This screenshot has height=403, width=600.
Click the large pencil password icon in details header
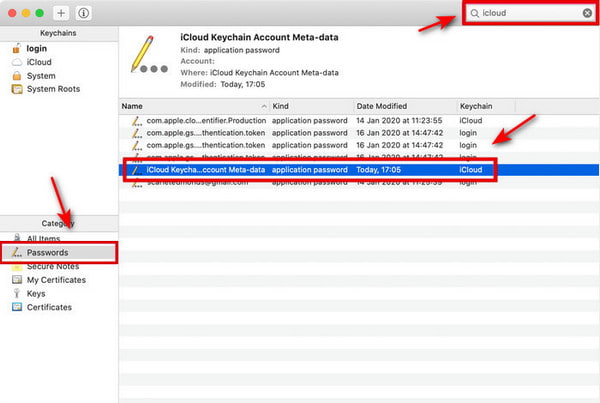click(x=149, y=54)
